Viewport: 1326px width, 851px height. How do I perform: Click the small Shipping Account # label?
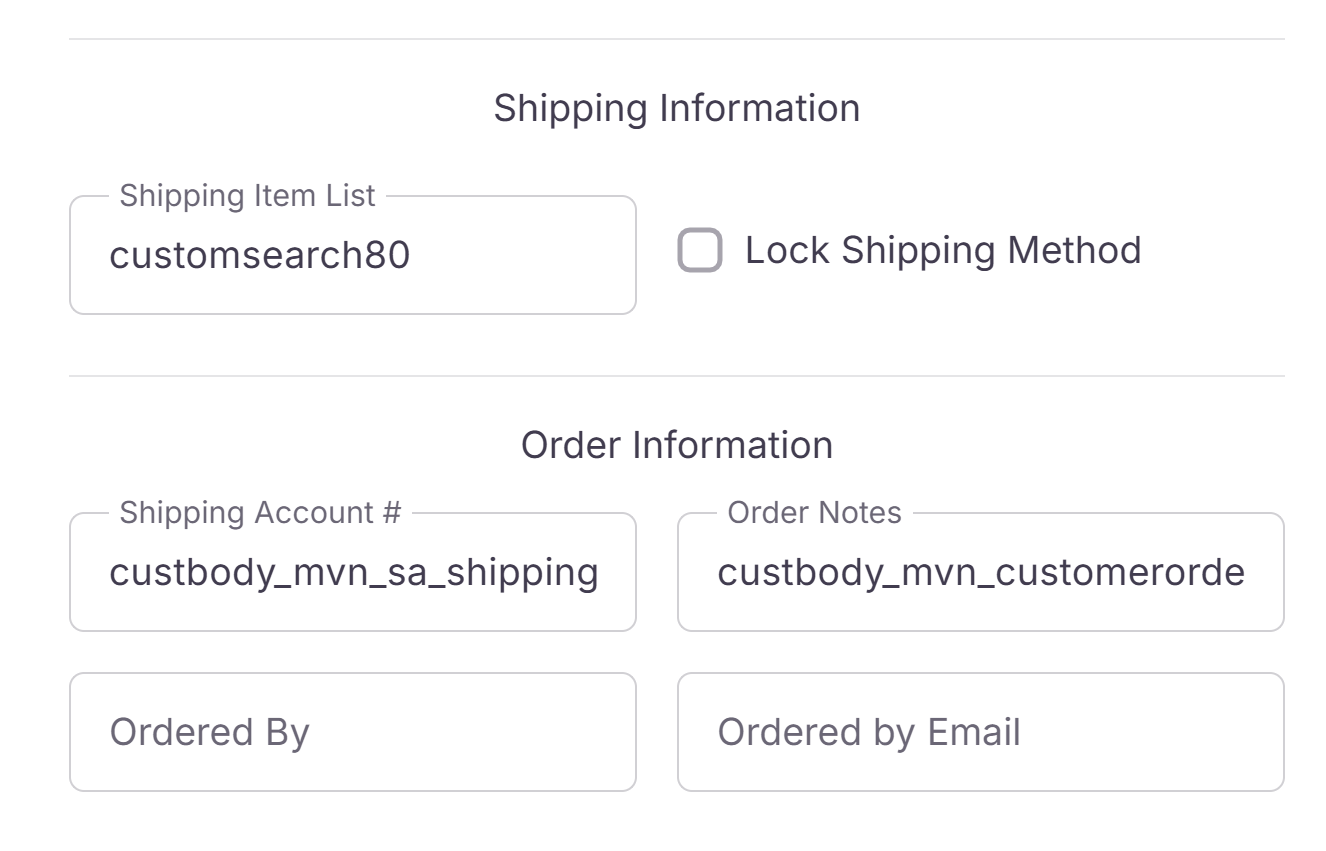(x=260, y=513)
